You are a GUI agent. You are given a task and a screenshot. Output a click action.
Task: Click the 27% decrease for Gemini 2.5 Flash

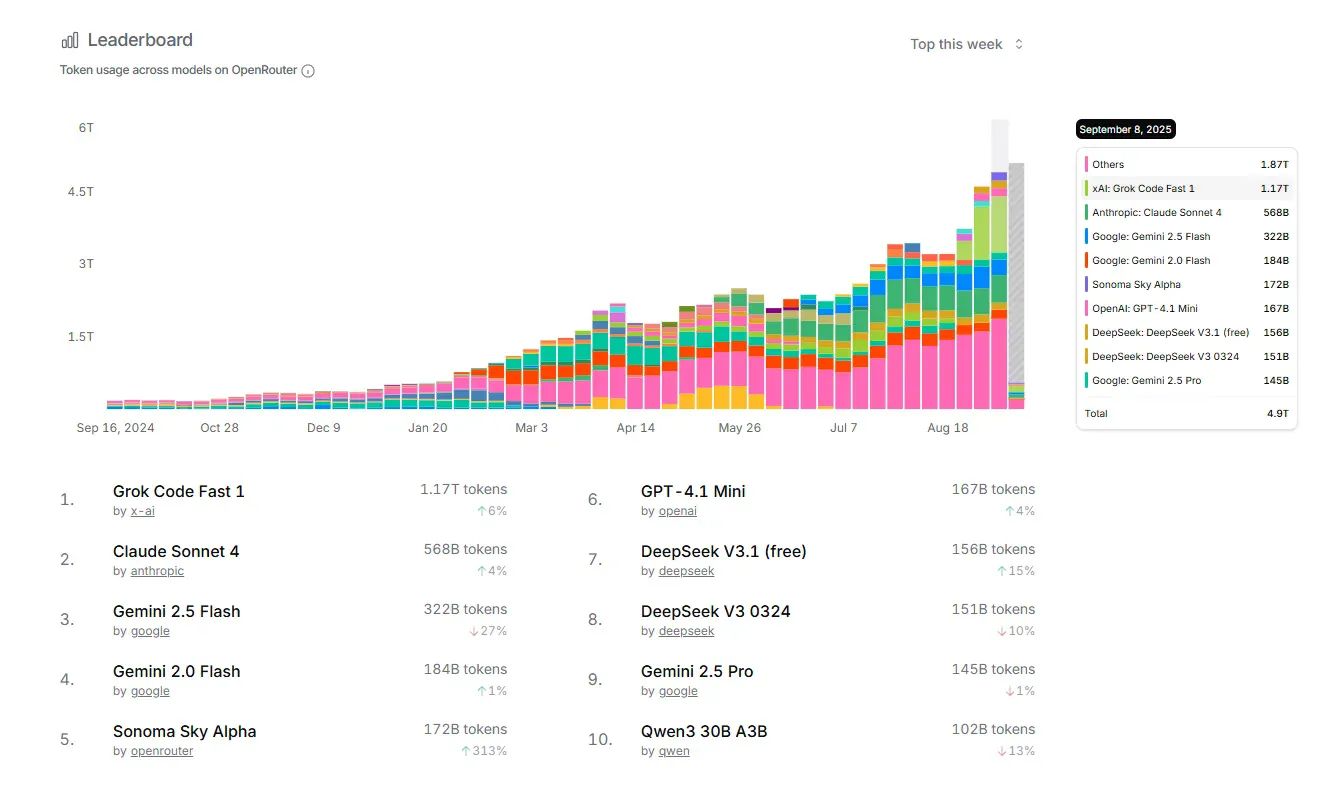(x=488, y=631)
